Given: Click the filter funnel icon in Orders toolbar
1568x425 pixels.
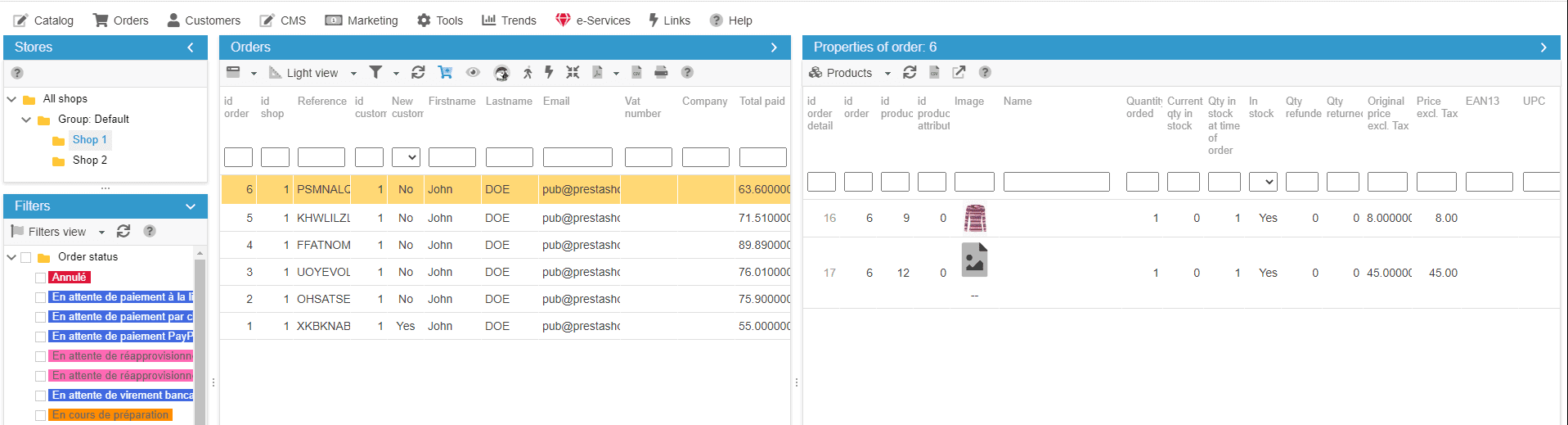Looking at the screenshot, I should 375,73.
